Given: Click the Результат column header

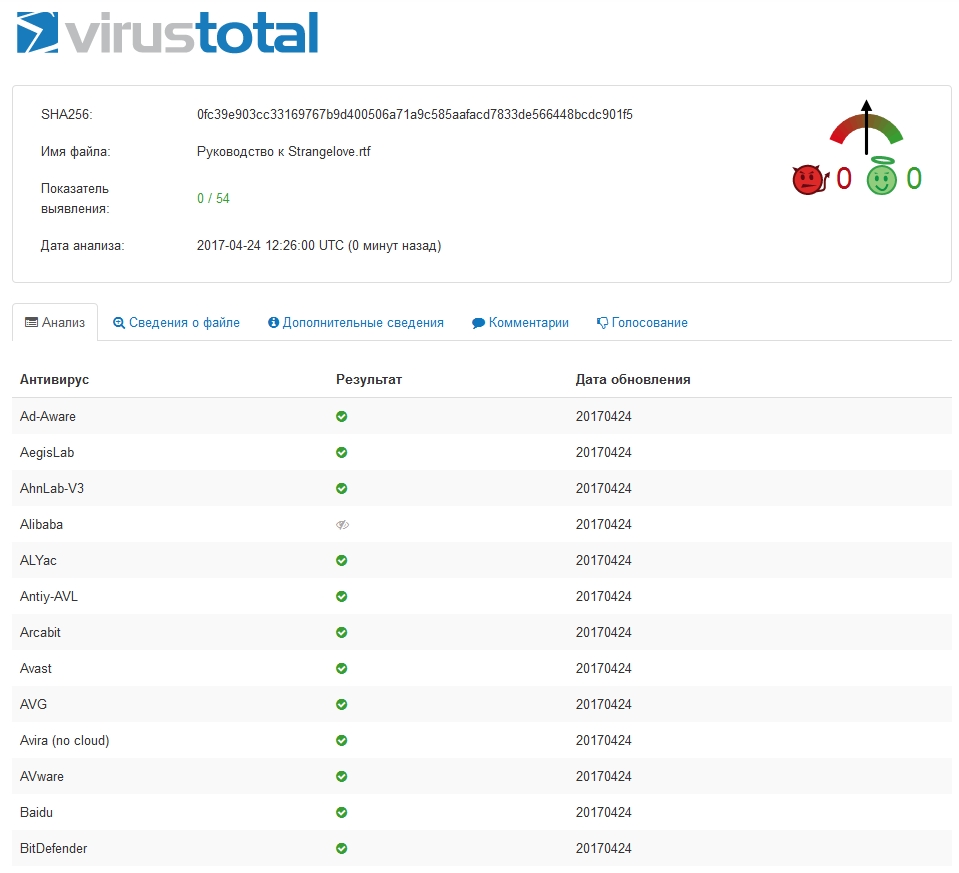Looking at the screenshot, I should [x=369, y=379].
